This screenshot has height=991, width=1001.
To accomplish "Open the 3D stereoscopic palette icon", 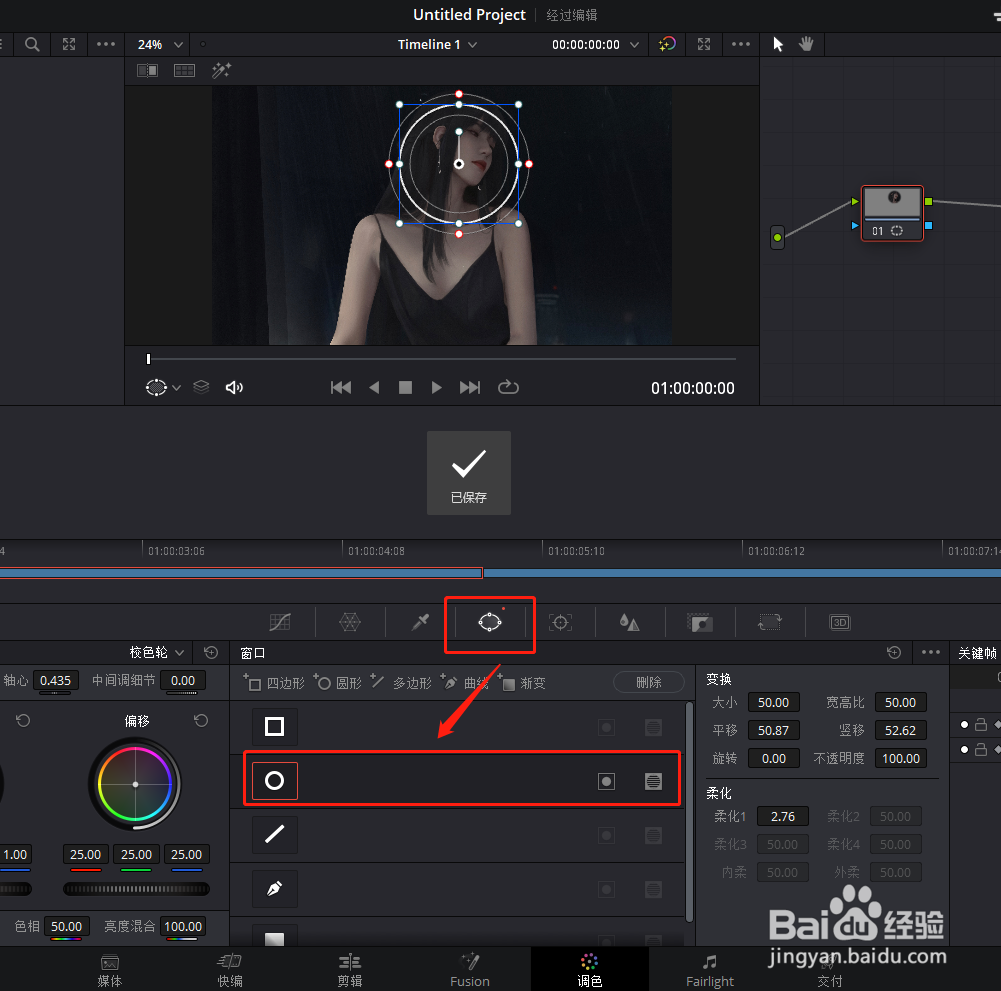I will [839, 622].
